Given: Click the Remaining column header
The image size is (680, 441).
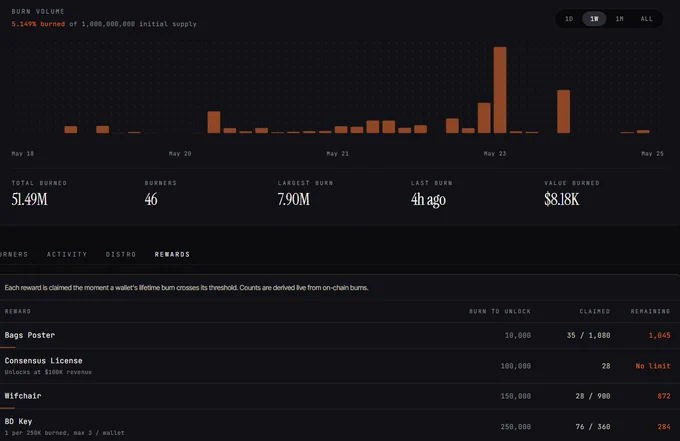Looking at the screenshot, I should coord(650,311).
